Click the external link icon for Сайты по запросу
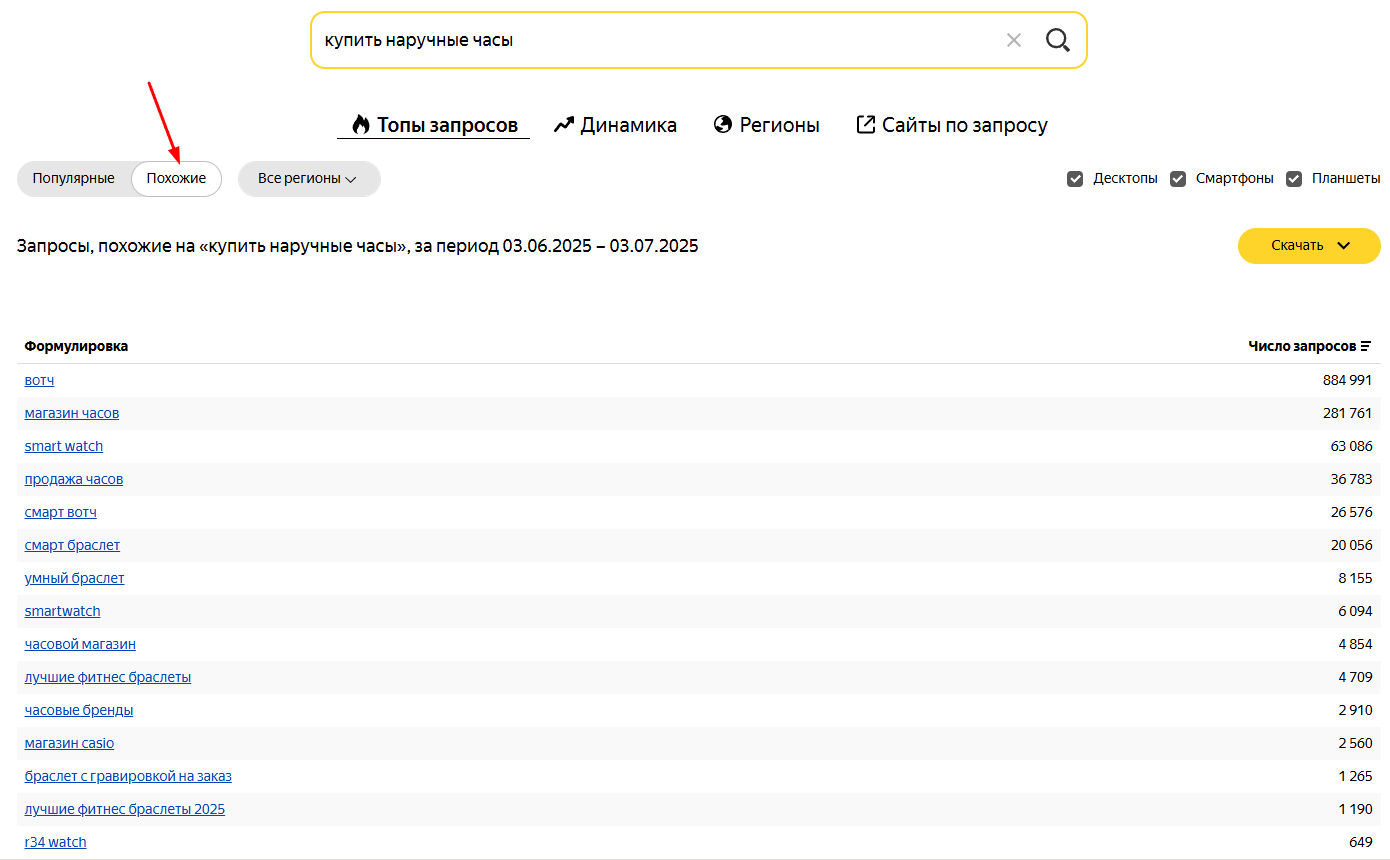The height and width of the screenshot is (860, 1390). point(866,125)
